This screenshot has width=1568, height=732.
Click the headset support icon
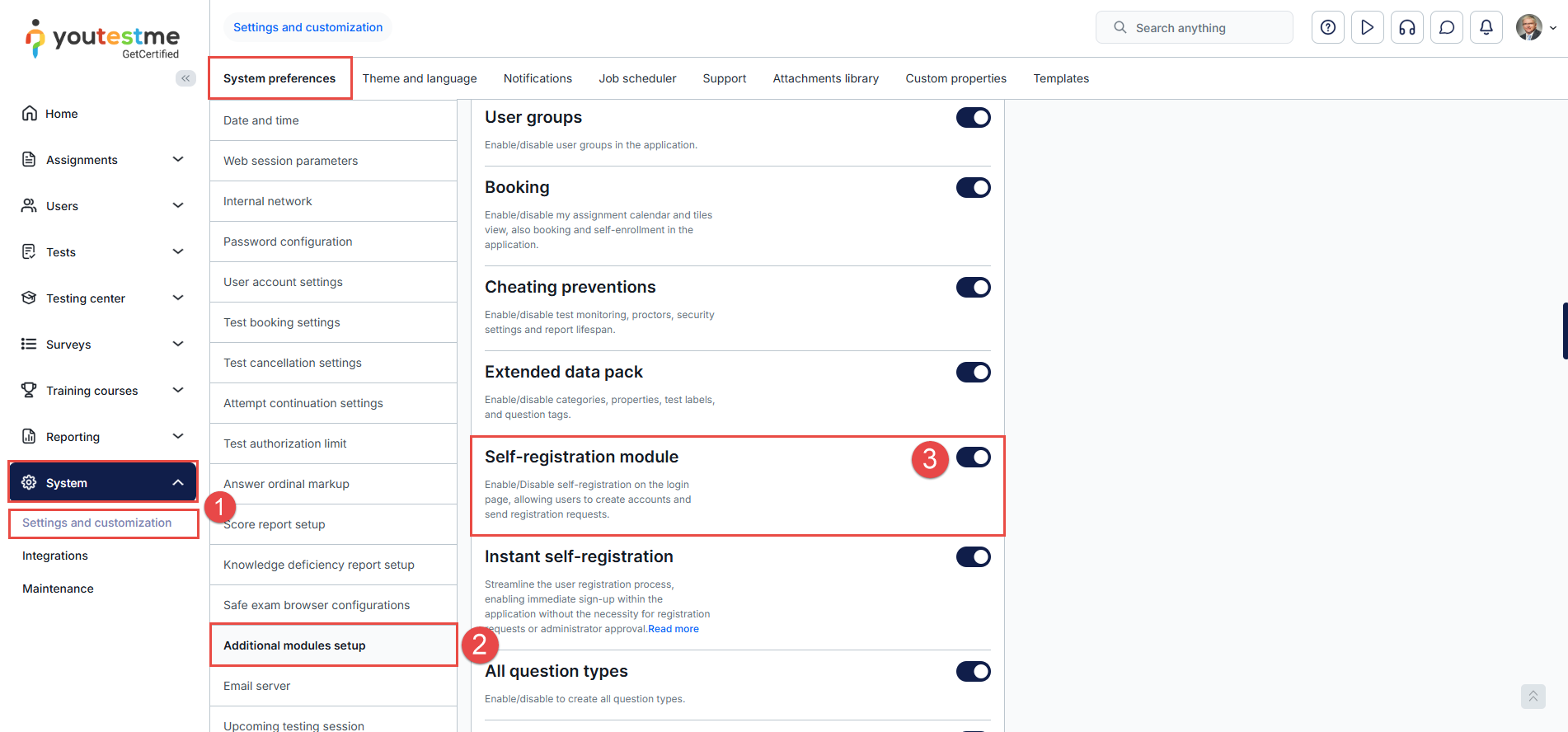coord(1406,27)
